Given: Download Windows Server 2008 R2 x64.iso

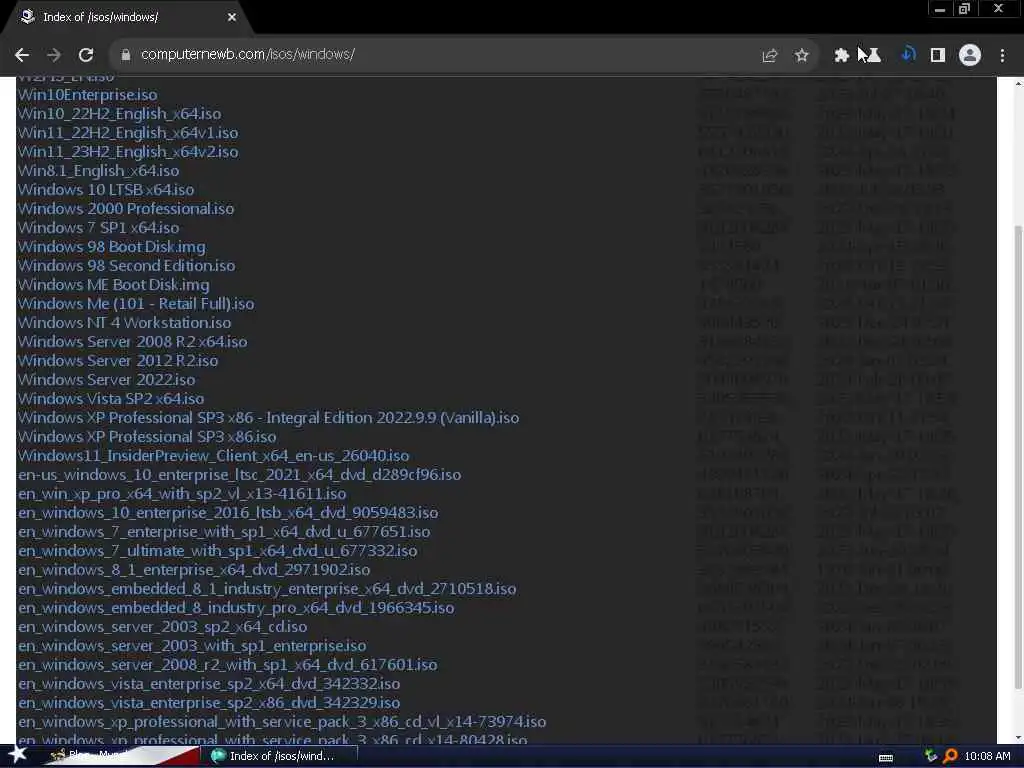Looking at the screenshot, I should [132, 342].
